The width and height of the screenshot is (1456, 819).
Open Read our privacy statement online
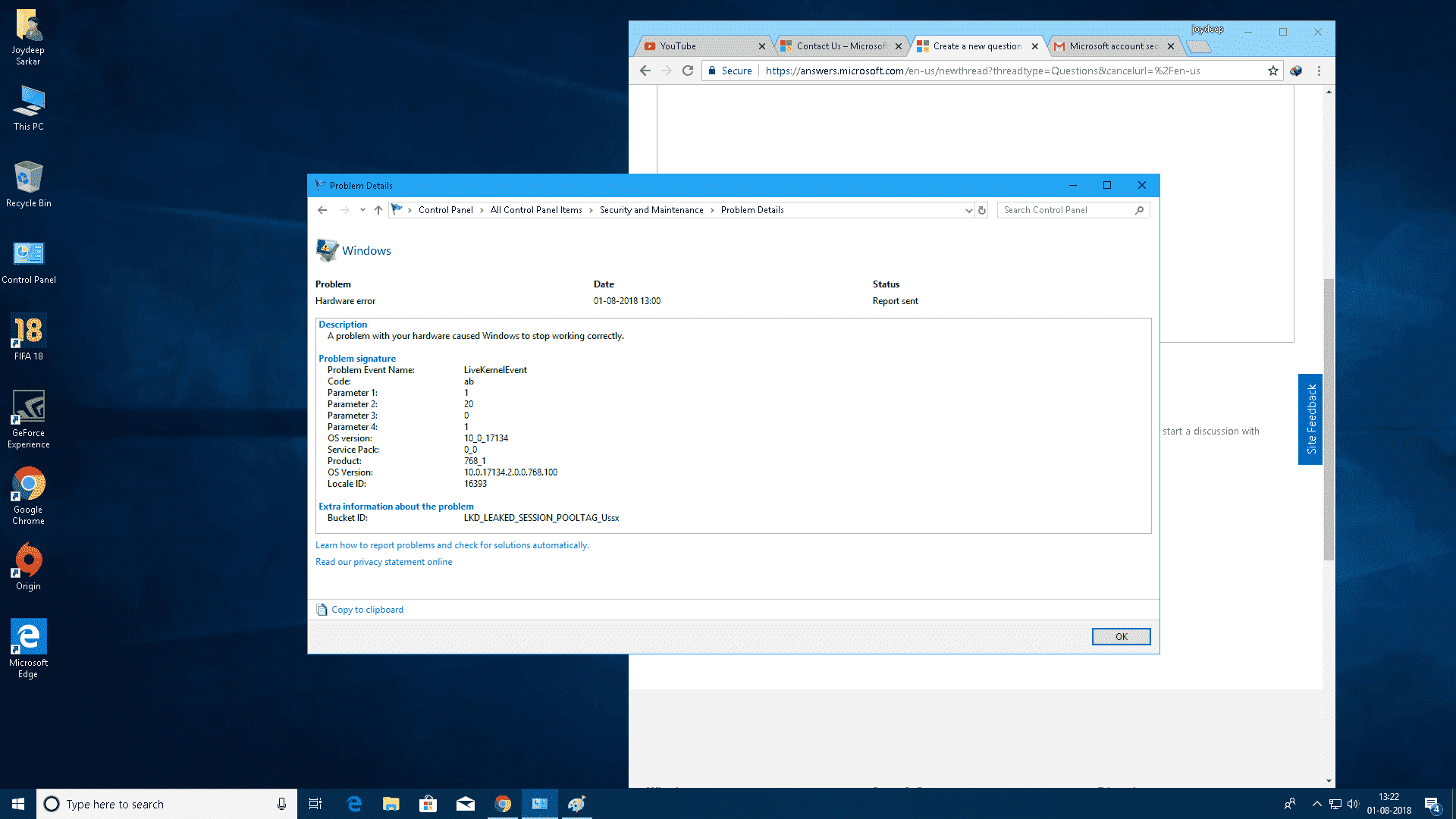384,562
